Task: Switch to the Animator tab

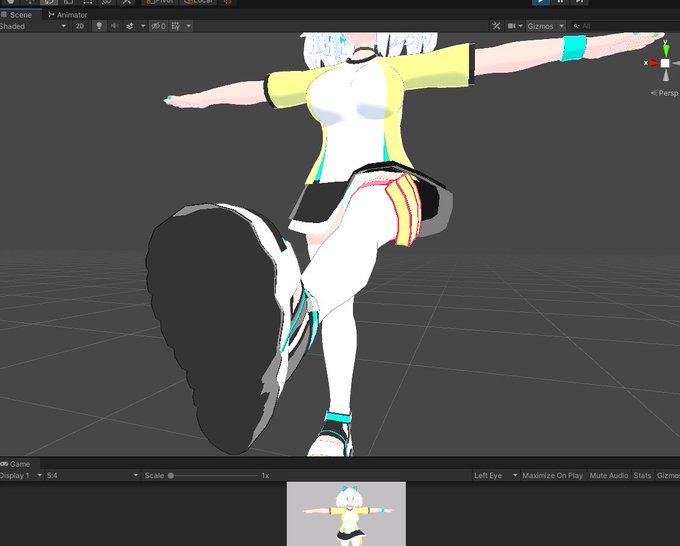Action: [68, 15]
